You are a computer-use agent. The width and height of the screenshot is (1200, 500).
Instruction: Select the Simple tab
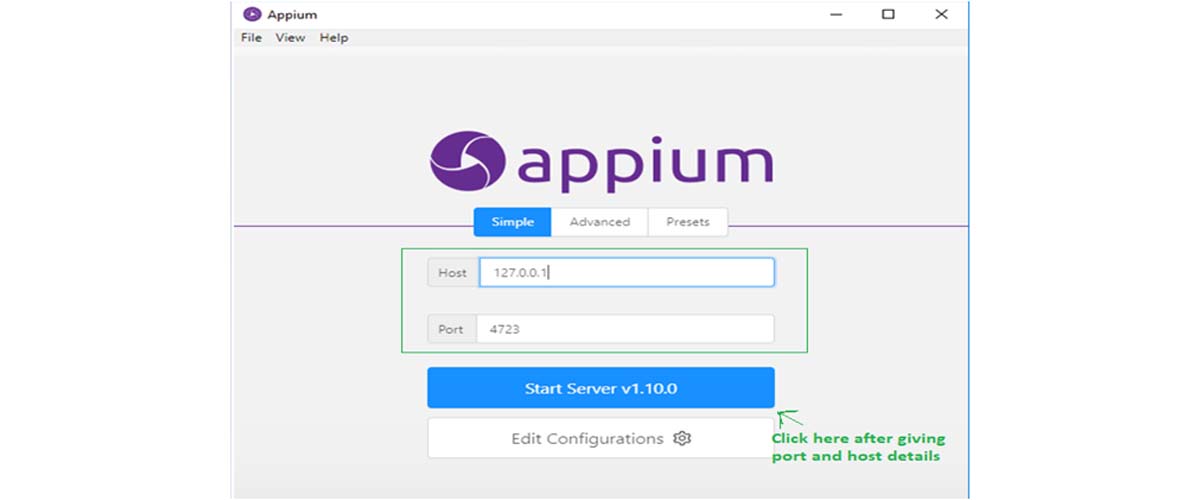coord(512,222)
